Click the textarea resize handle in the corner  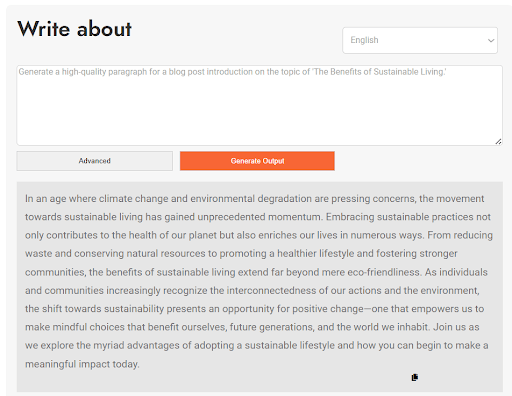coord(498,142)
